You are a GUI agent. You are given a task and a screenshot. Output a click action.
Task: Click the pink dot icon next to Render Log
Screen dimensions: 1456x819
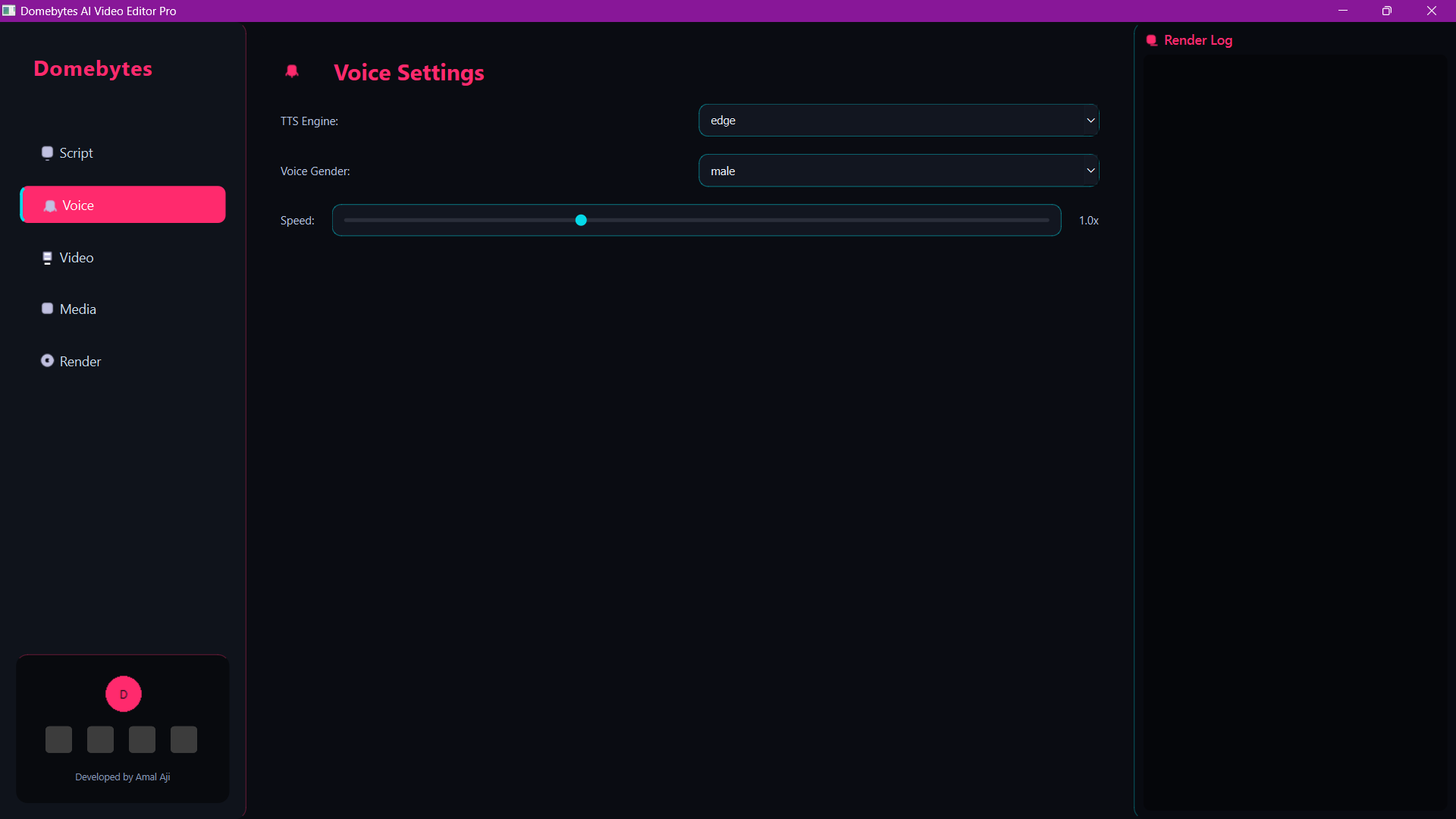(1152, 40)
